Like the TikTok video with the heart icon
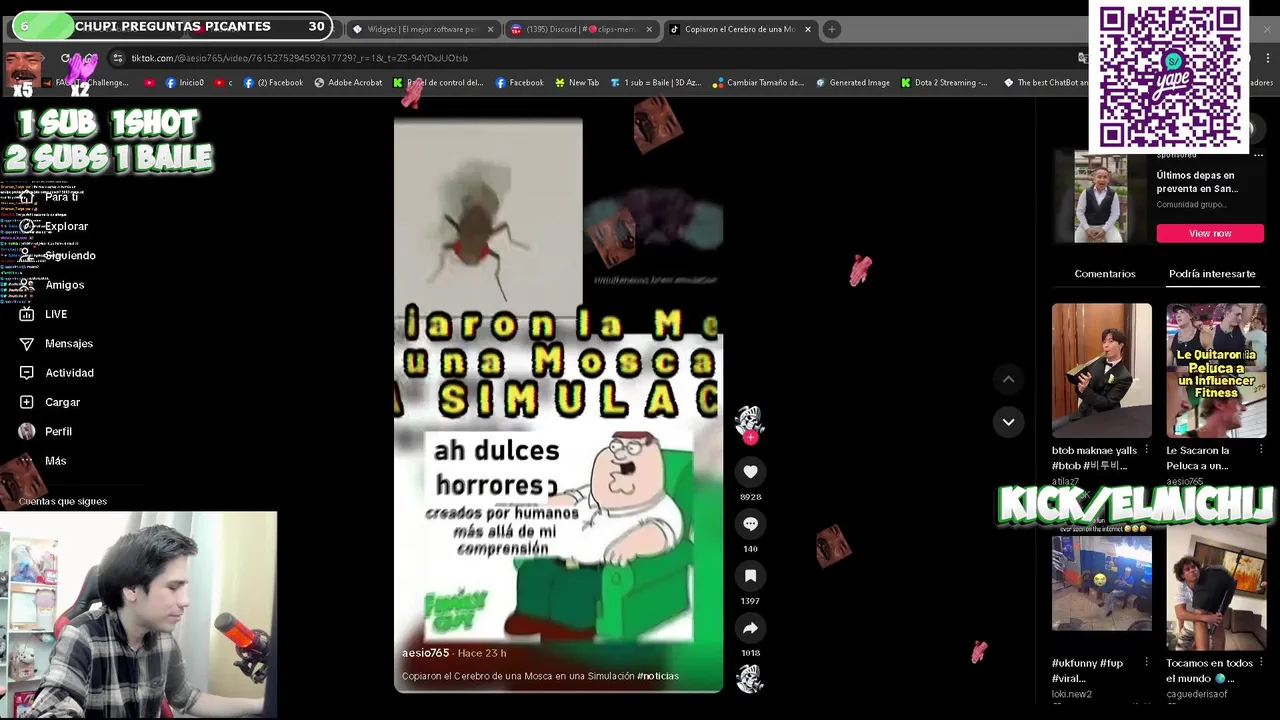Screen dimensions: 1280x720 (750, 471)
